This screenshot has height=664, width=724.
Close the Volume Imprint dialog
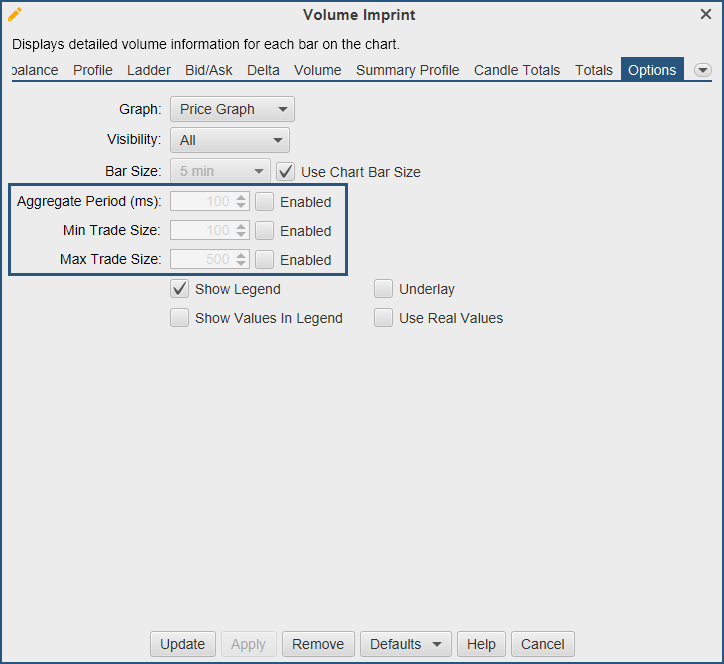(706, 14)
